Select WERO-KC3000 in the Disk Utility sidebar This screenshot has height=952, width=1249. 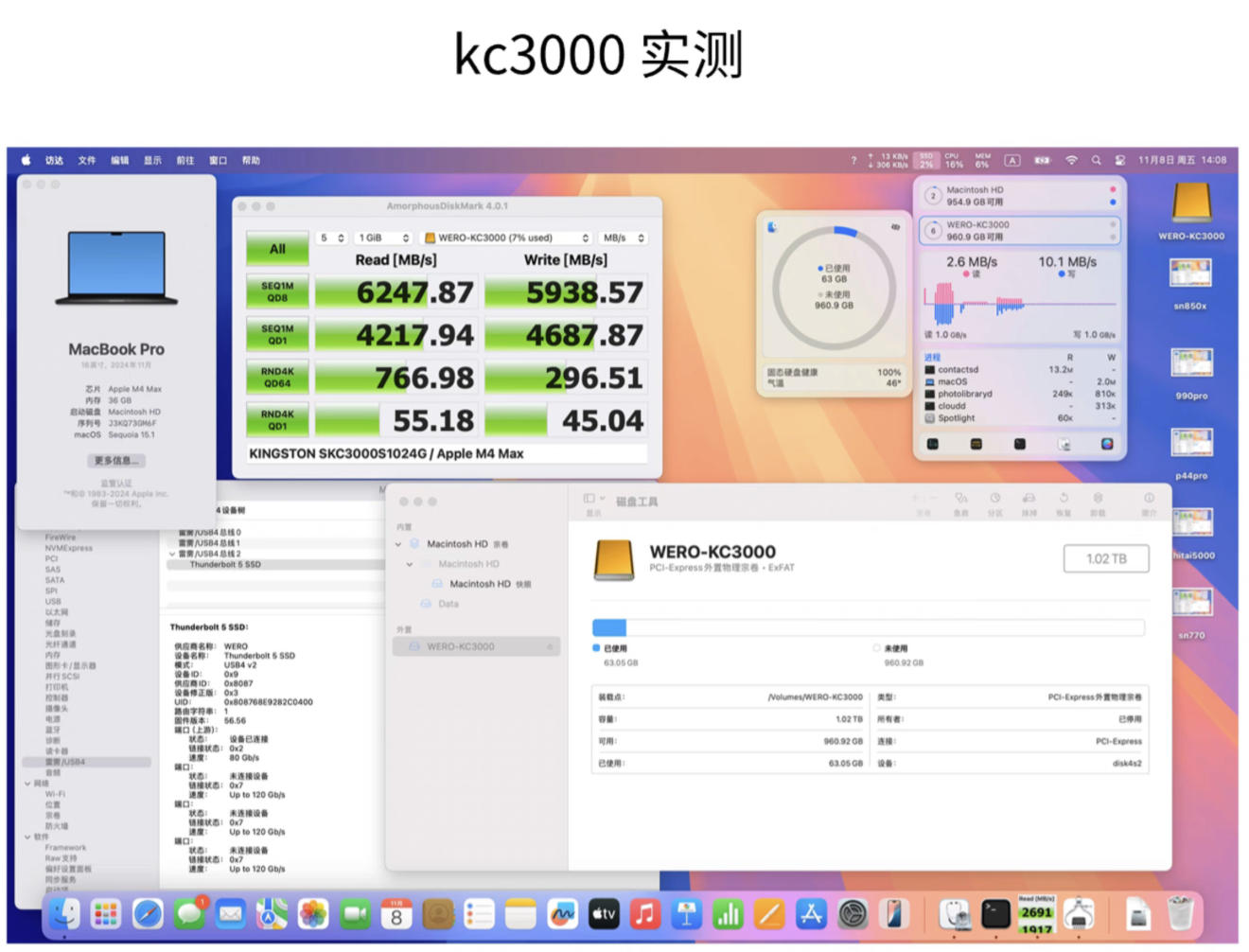tap(476, 647)
